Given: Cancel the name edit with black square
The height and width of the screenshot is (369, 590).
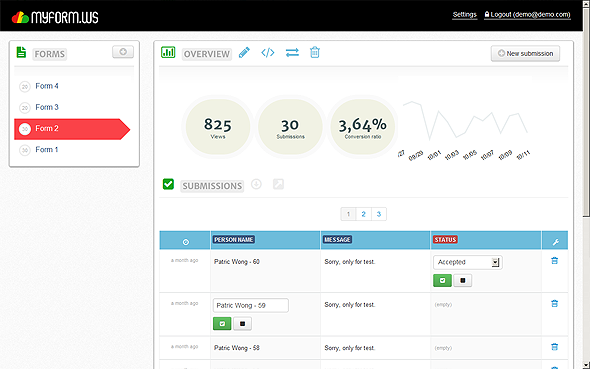Looking at the screenshot, I should click(242, 323).
